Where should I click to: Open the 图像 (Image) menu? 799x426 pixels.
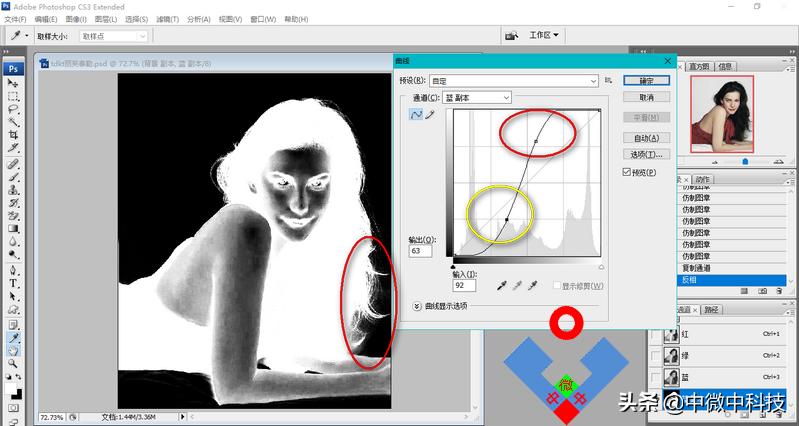click(75, 19)
